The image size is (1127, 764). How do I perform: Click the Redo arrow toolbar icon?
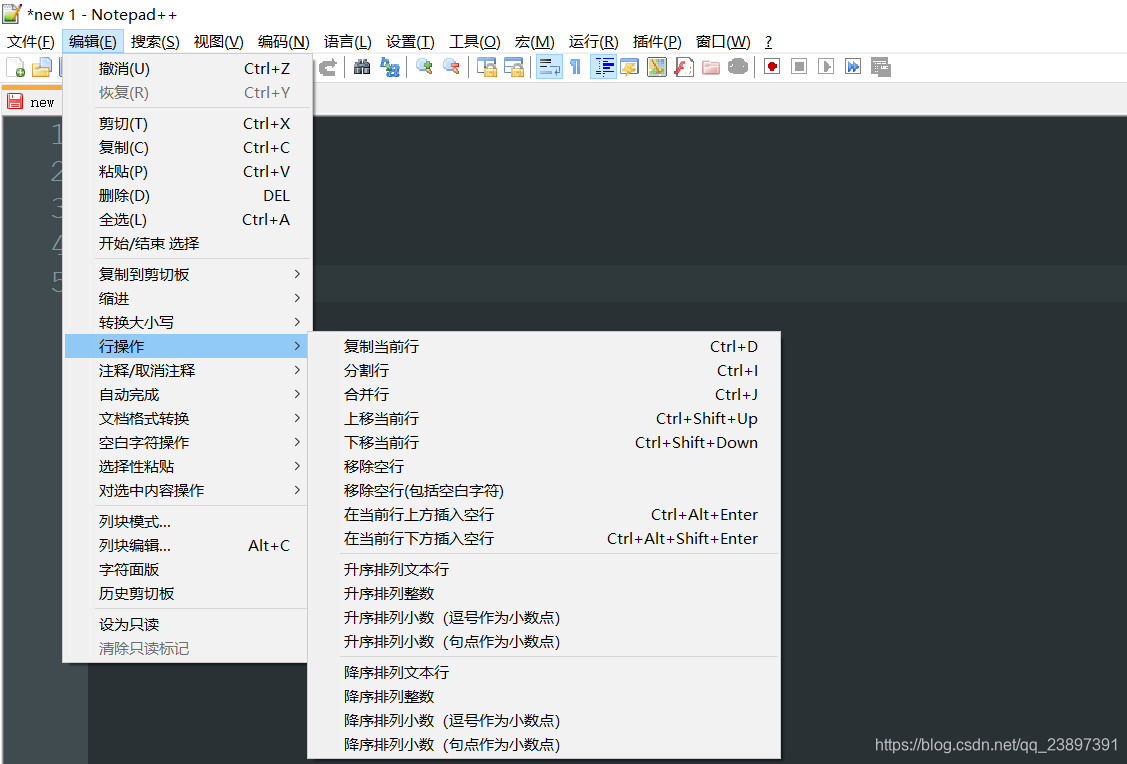(x=328, y=67)
